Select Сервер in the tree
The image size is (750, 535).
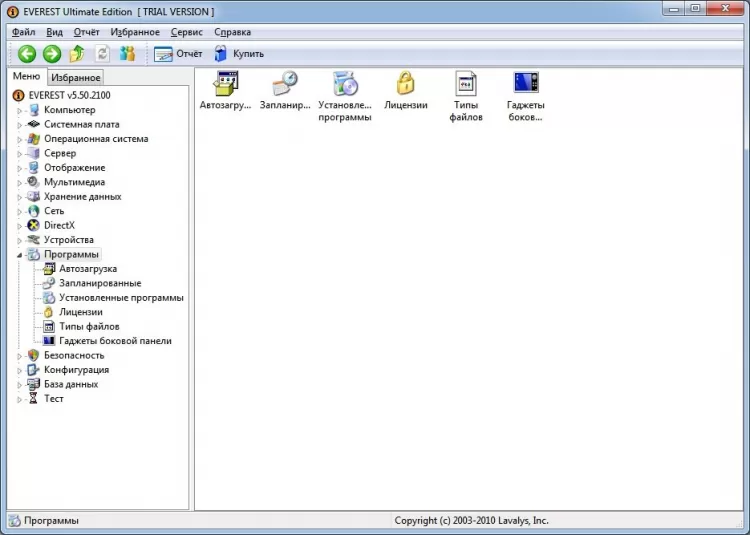(60, 153)
